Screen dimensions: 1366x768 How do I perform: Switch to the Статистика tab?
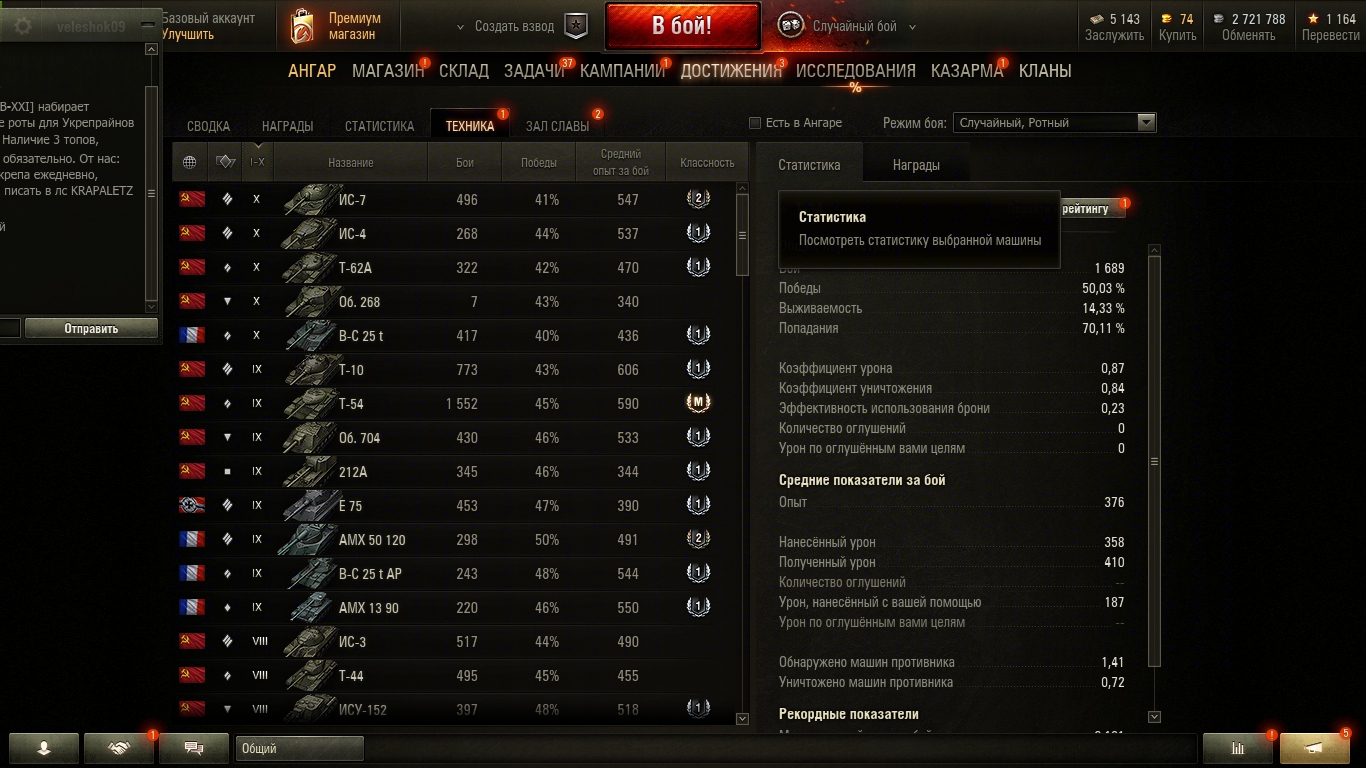tap(379, 126)
